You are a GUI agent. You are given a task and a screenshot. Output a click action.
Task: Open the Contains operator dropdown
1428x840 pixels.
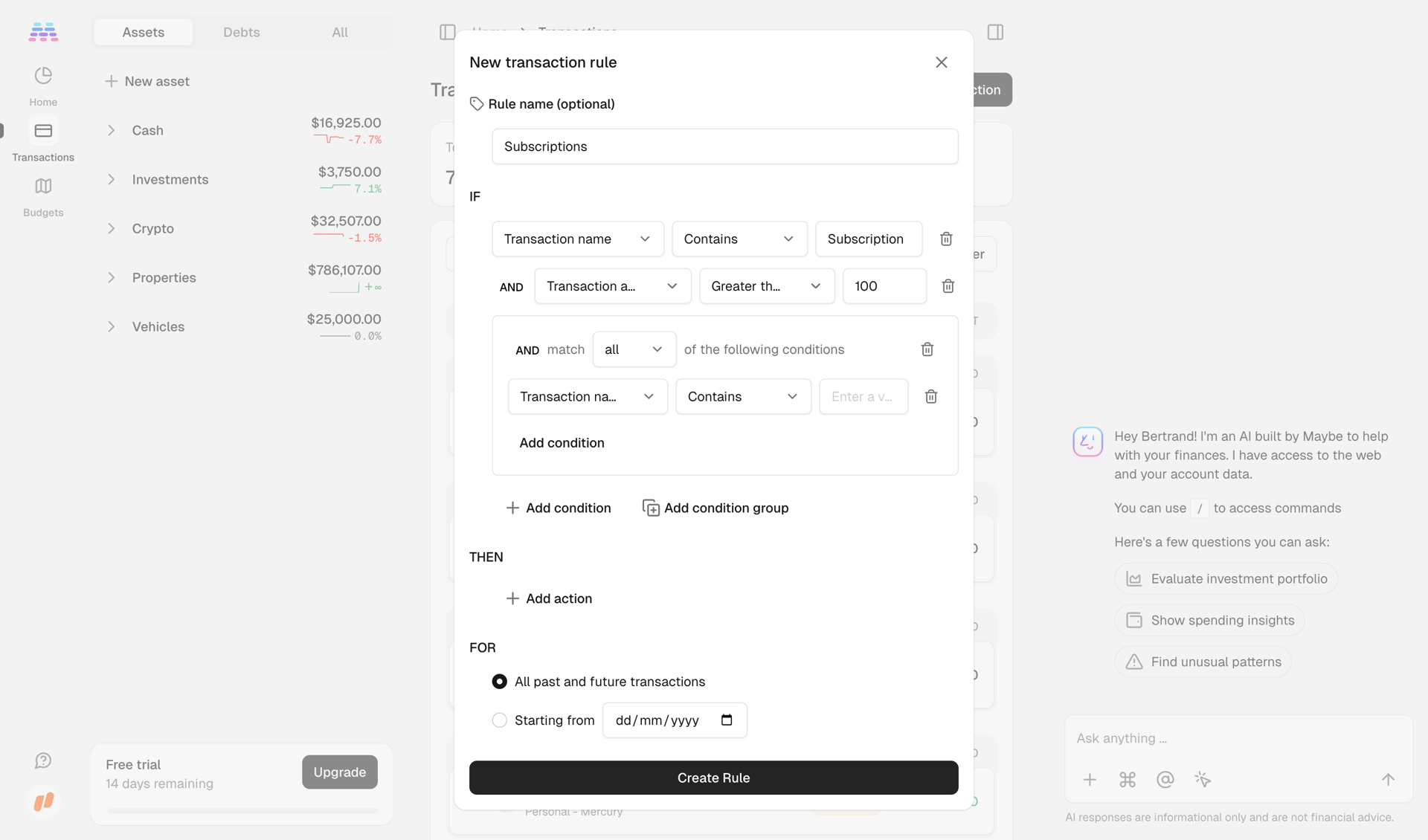pyautogui.click(x=739, y=239)
